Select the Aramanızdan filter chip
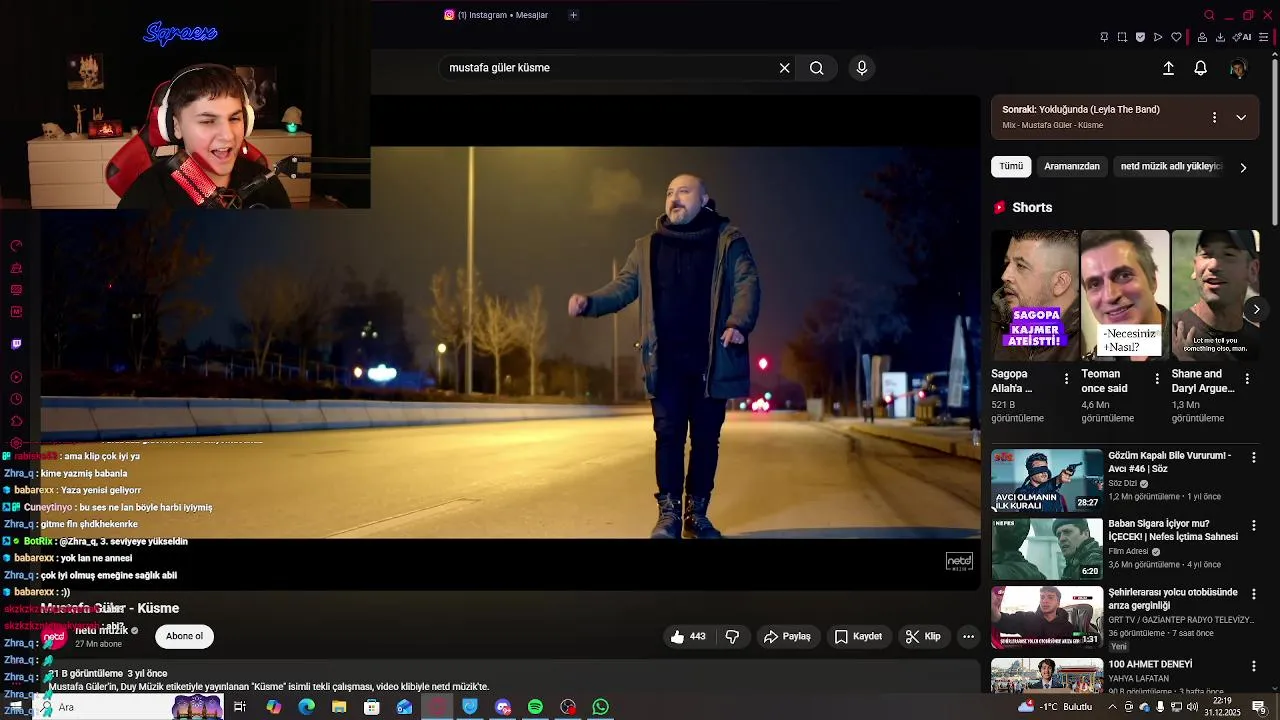The width and height of the screenshot is (1280, 720). coord(1072,166)
